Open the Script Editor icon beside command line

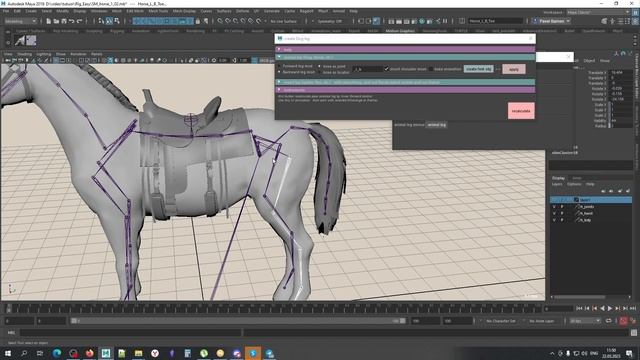[633, 333]
